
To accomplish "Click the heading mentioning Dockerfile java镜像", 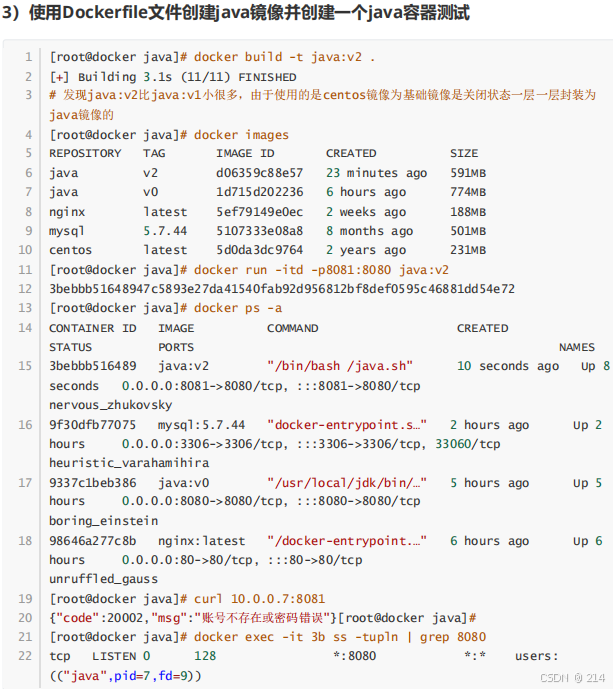I will tap(236, 13).
